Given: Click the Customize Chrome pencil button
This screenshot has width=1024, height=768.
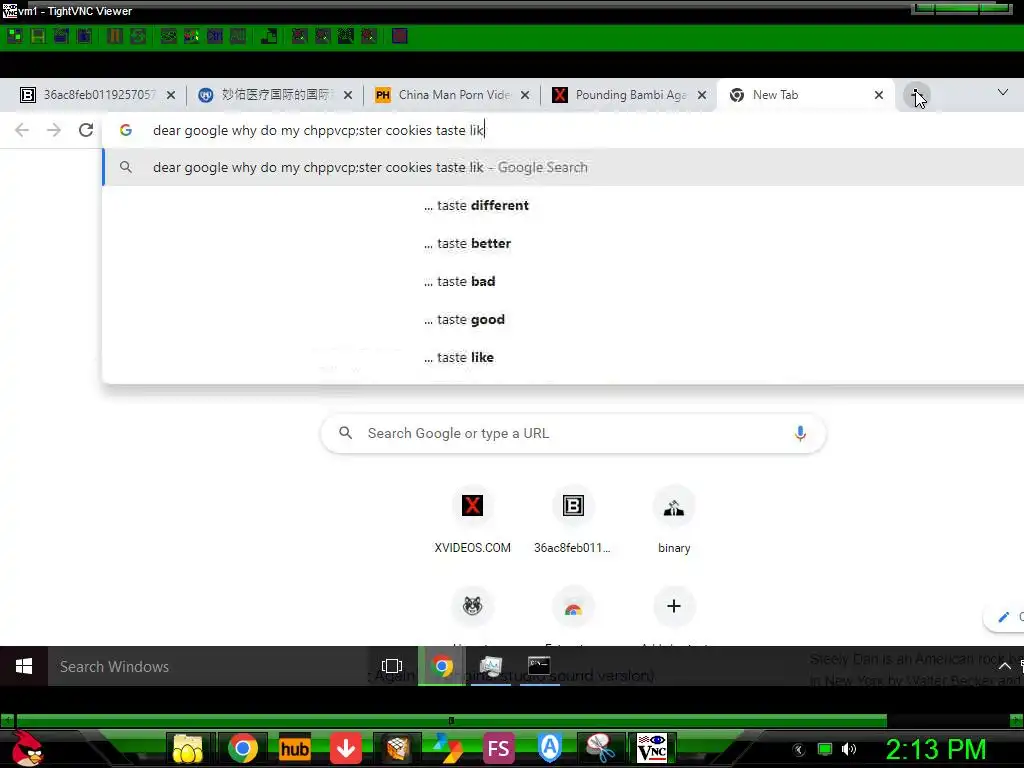Looking at the screenshot, I should 1004,616.
